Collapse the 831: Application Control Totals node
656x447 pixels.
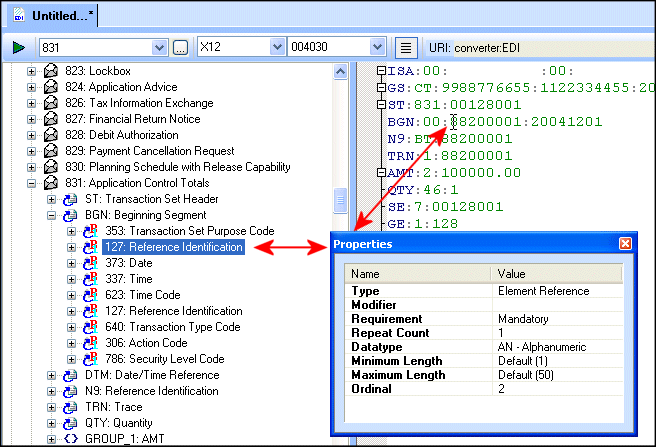(32, 183)
